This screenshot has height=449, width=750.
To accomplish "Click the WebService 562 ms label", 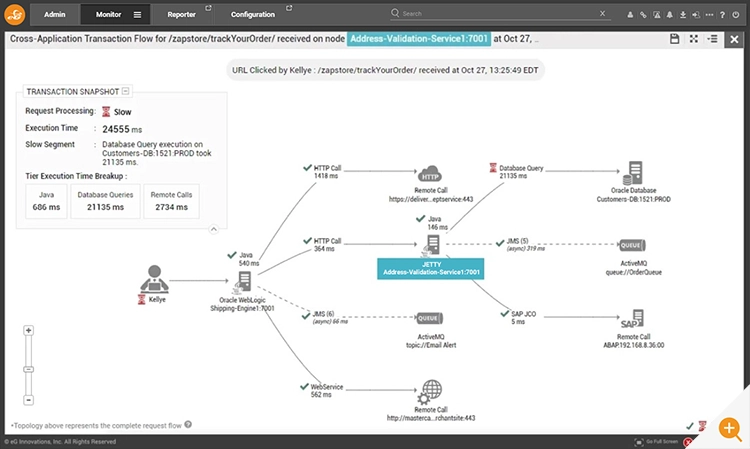I will (327, 391).
